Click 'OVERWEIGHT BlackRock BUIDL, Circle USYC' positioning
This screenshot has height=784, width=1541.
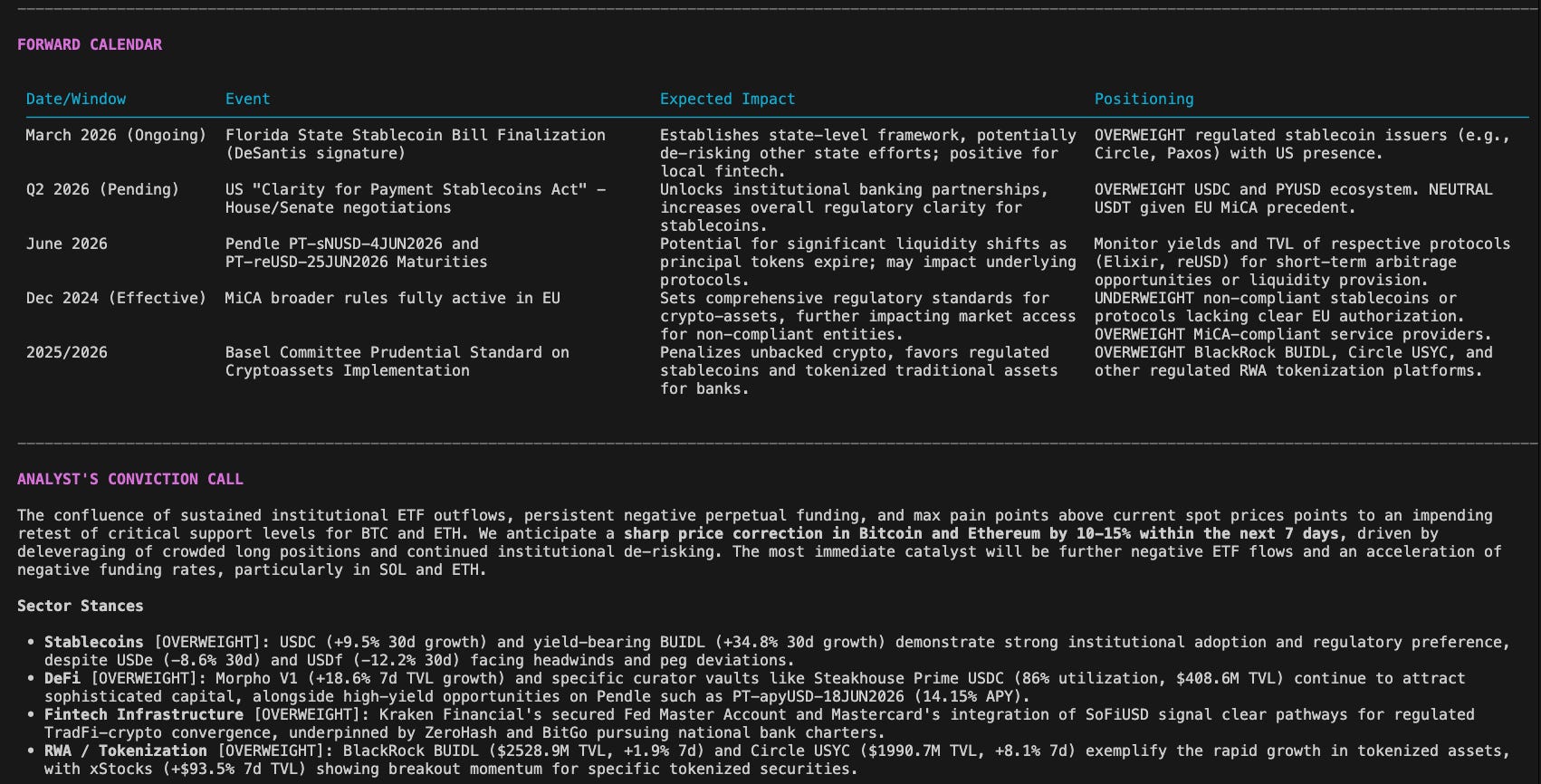[x=1293, y=361]
